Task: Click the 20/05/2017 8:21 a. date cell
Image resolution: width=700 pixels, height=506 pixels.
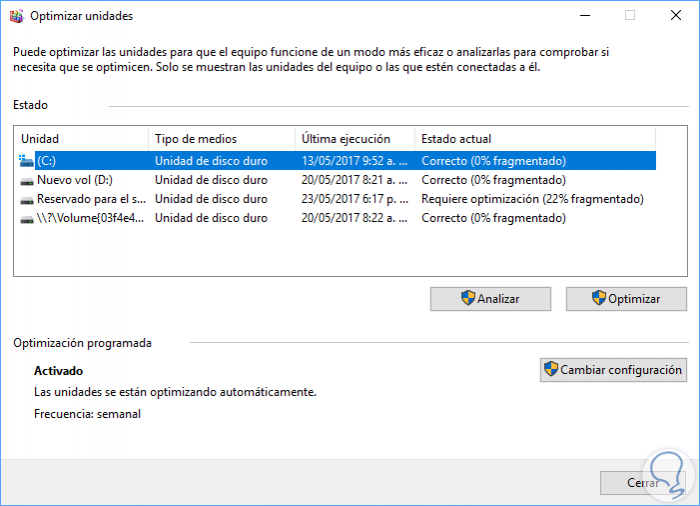Action: coord(354,180)
